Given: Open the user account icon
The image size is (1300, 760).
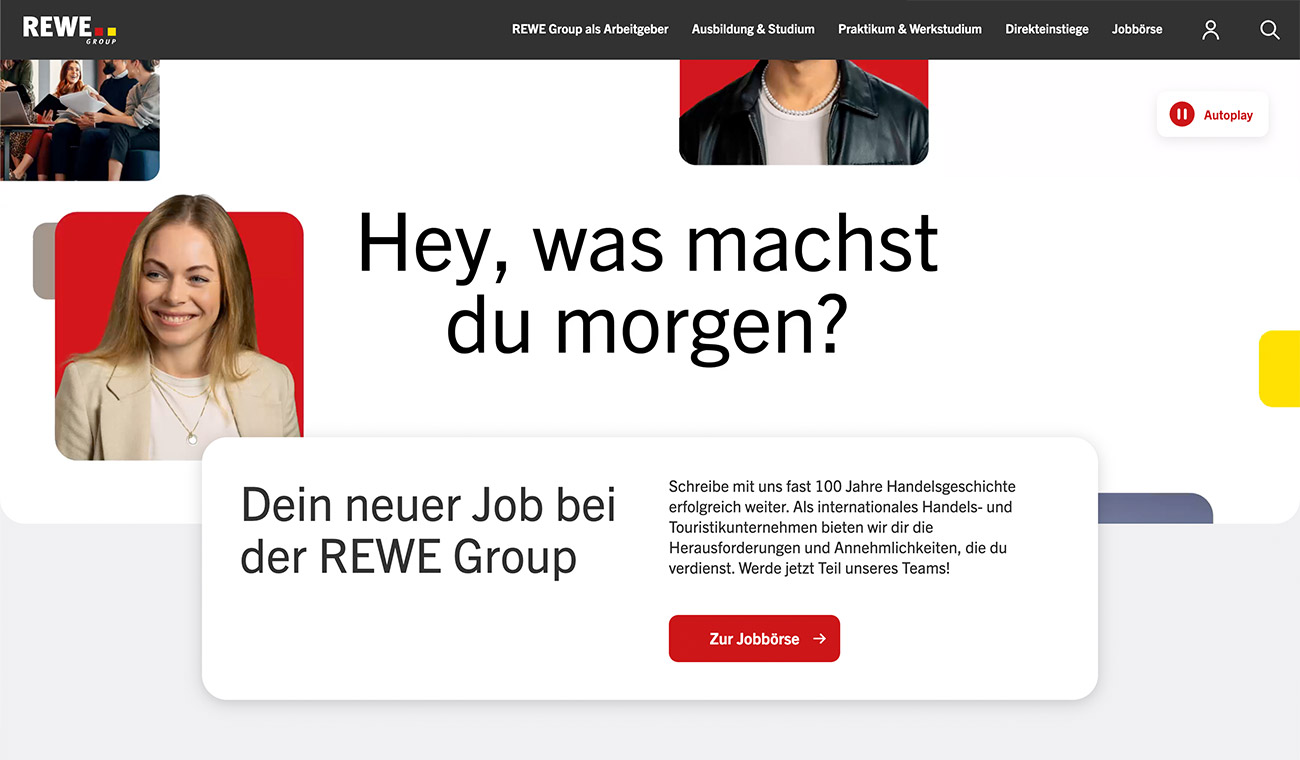Looking at the screenshot, I should coord(1211,30).
